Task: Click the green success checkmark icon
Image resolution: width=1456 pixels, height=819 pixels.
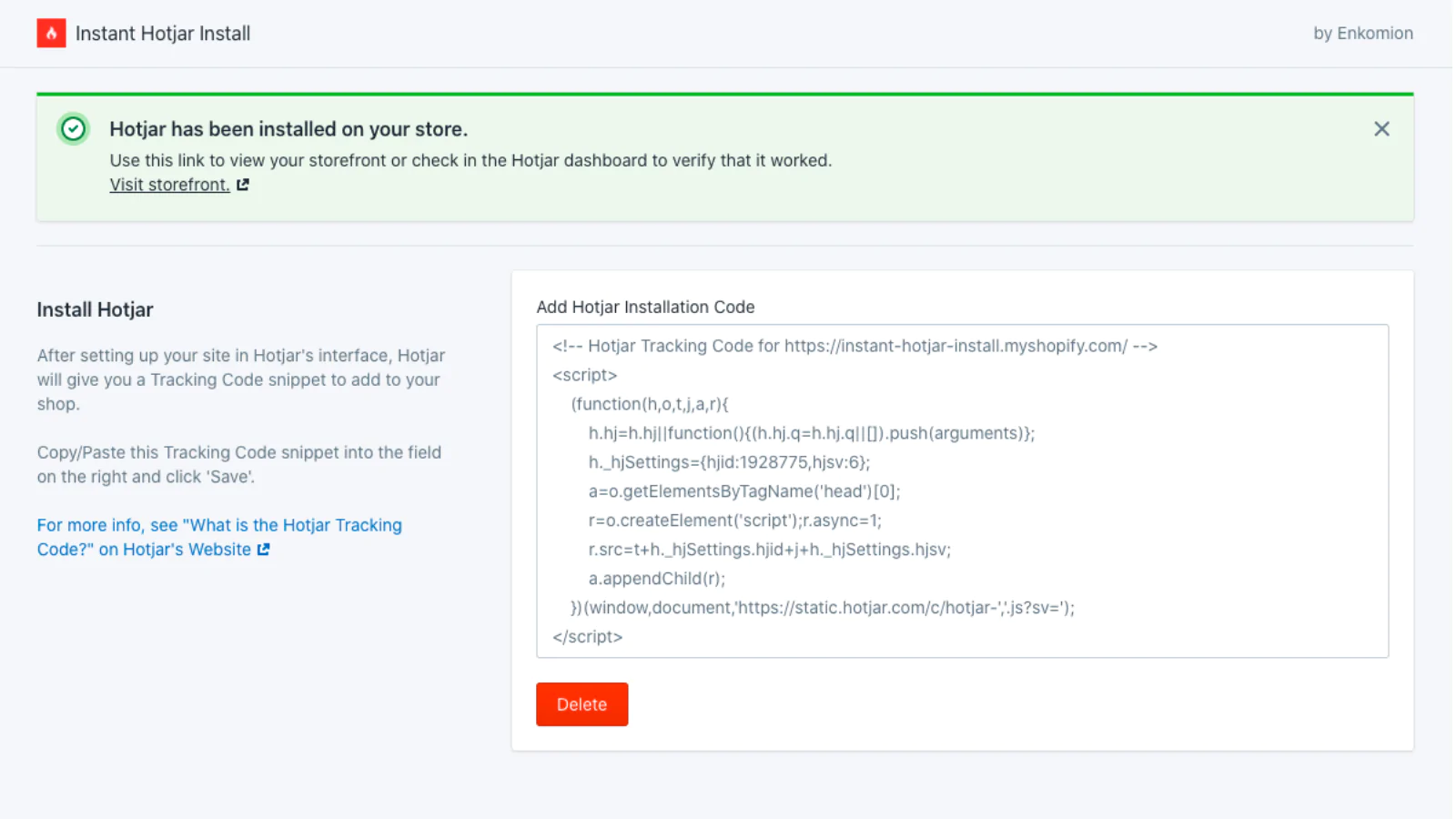Action: click(x=74, y=129)
